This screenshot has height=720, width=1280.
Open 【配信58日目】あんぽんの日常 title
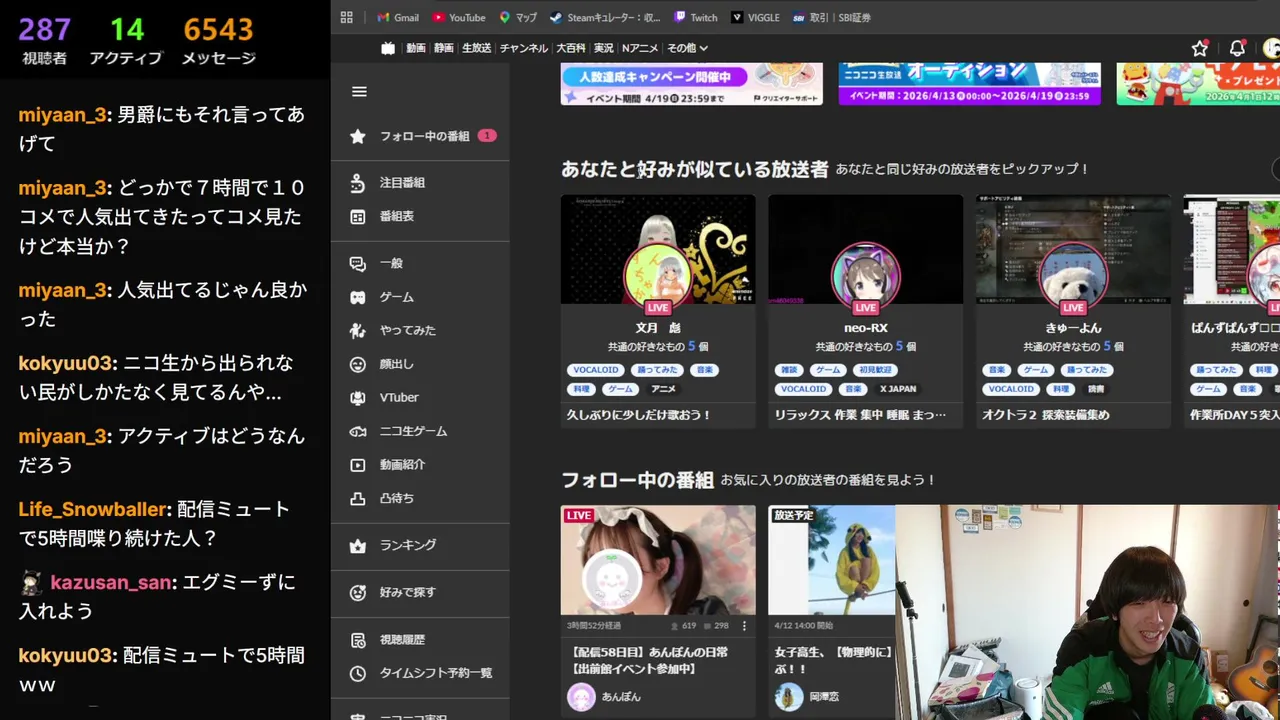[649, 660]
